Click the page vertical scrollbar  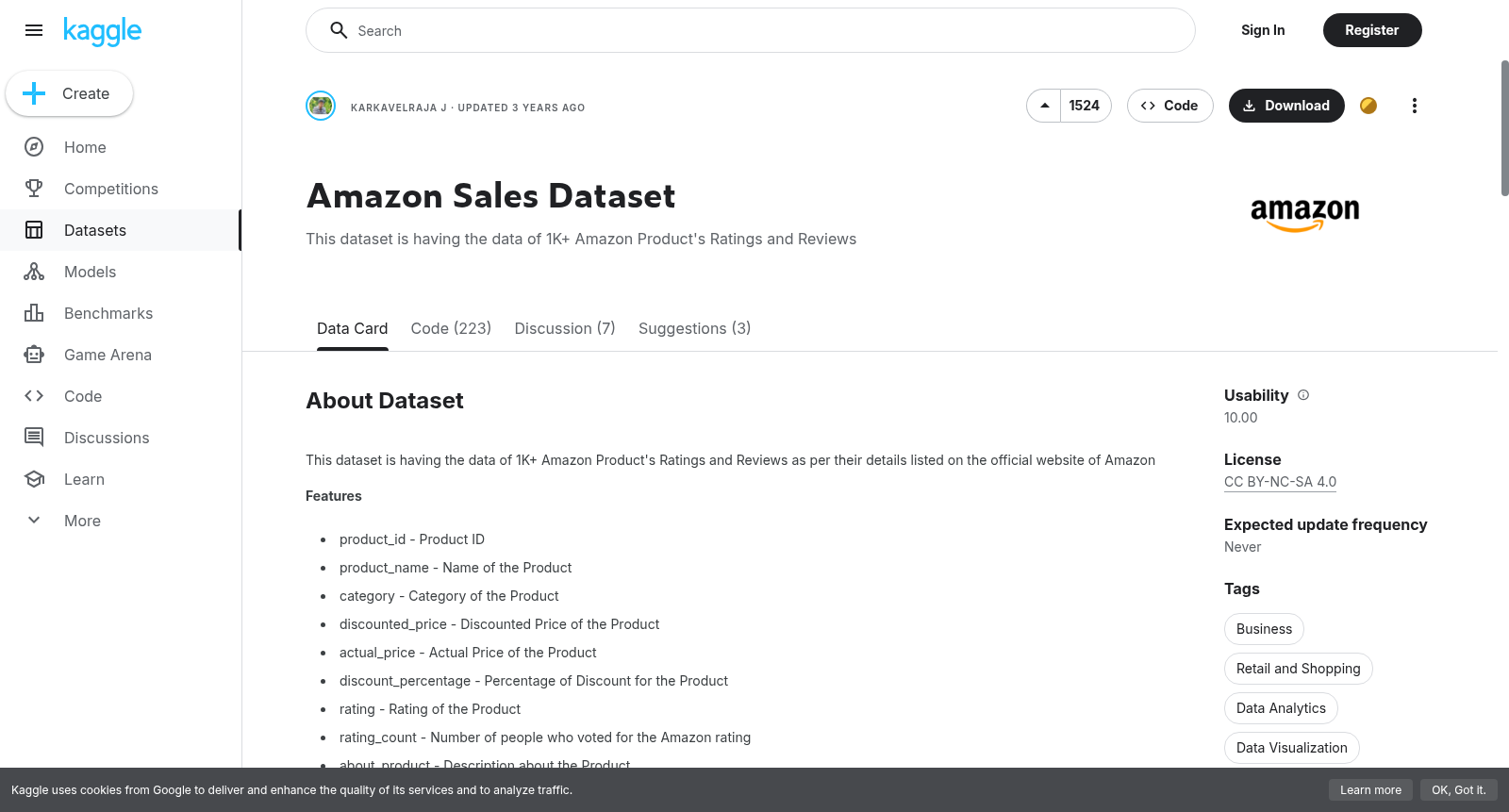(1504, 128)
